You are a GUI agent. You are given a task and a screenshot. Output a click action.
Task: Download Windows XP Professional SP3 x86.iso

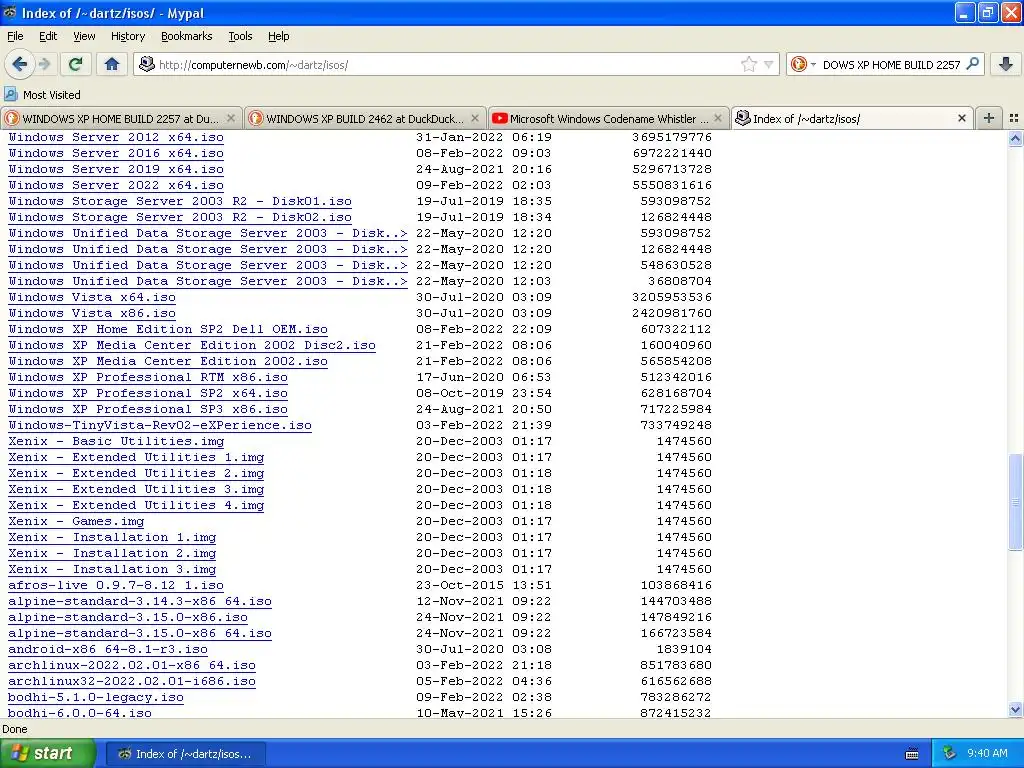click(x=148, y=409)
